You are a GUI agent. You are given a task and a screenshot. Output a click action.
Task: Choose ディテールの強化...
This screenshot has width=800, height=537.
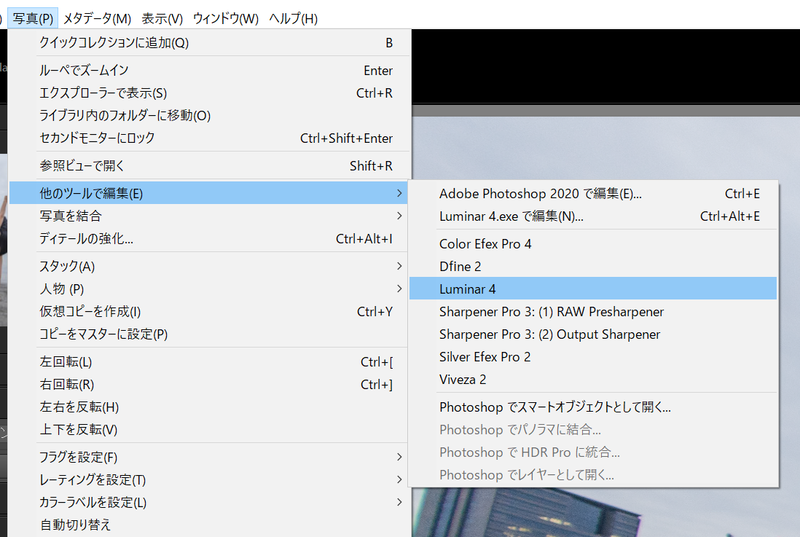(208, 238)
